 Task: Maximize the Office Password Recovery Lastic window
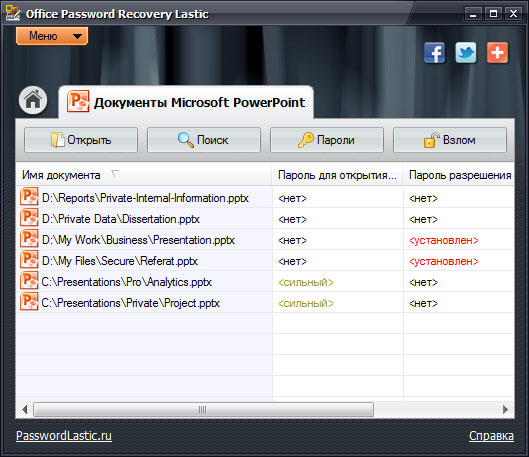tap(493, 14)
